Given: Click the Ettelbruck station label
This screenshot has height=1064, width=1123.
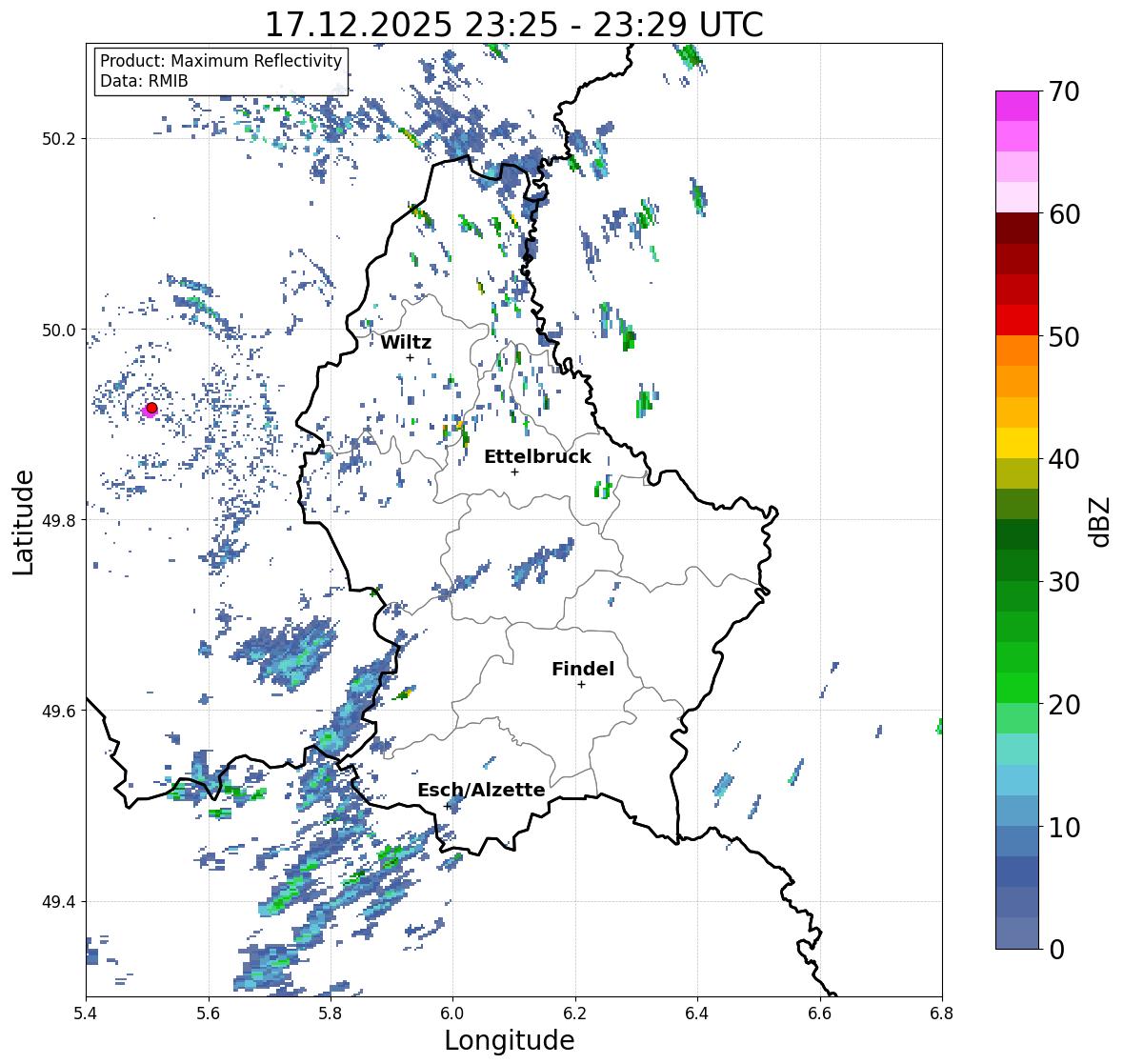Looking at the screenshot, I should click(x=537, y=457).
